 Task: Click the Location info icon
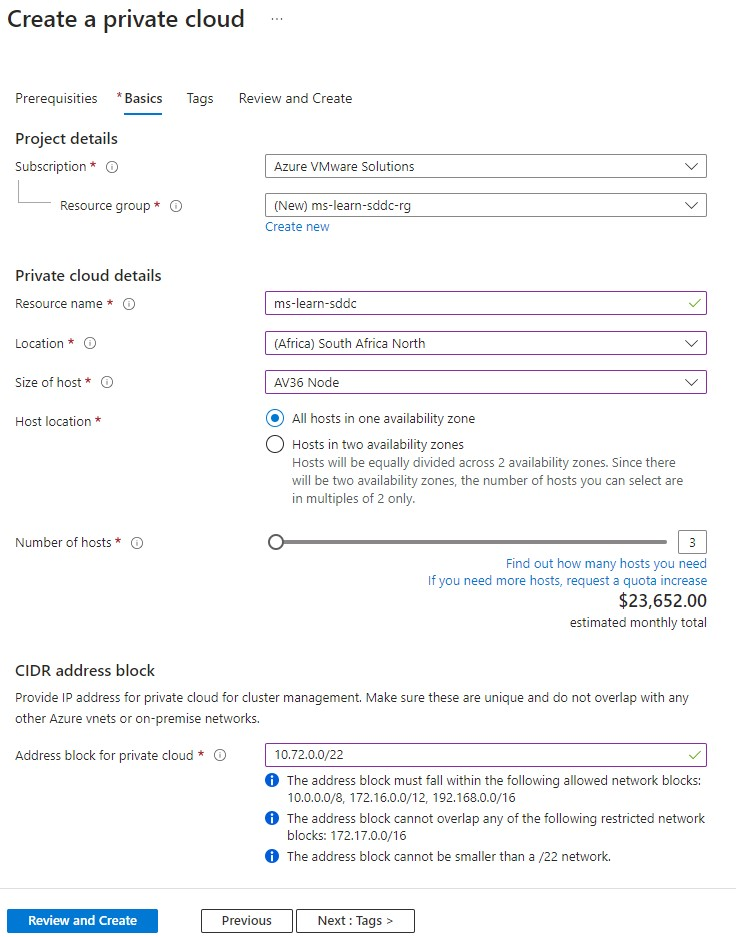[89, 343]
